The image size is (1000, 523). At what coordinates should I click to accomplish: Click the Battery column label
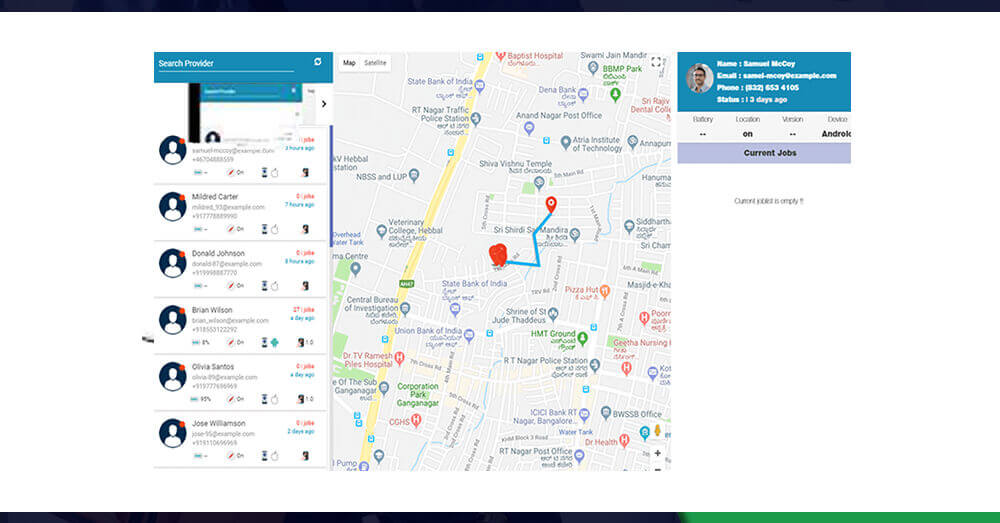(x=703, y=119)
